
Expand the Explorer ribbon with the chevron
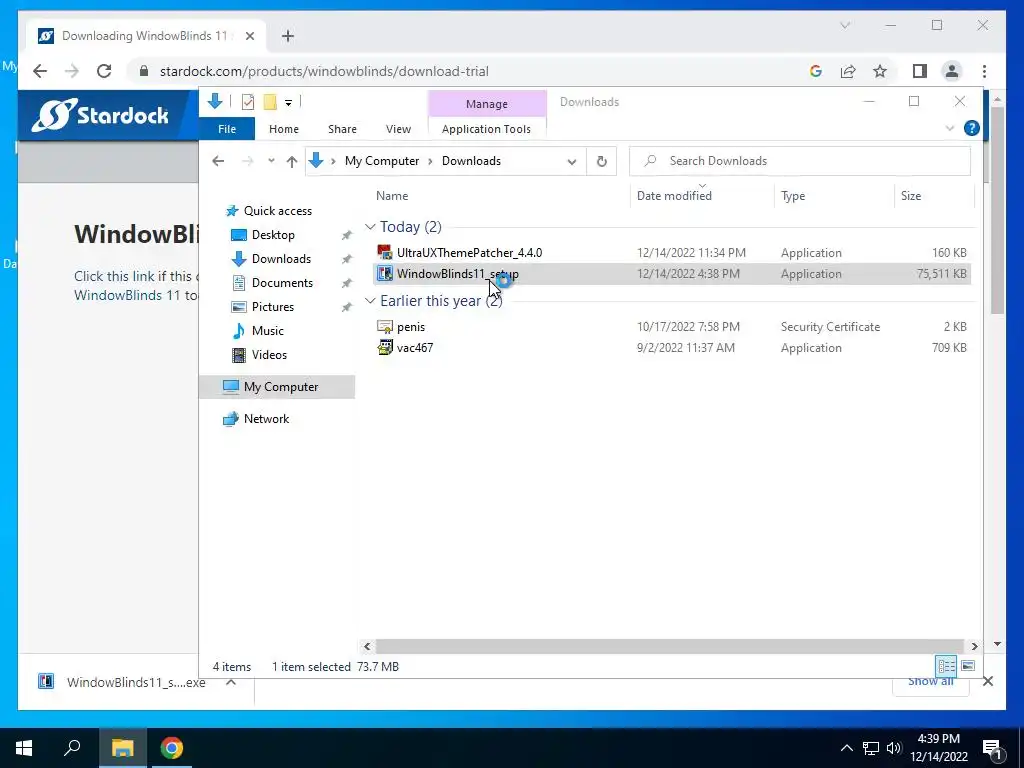point(950,128)
